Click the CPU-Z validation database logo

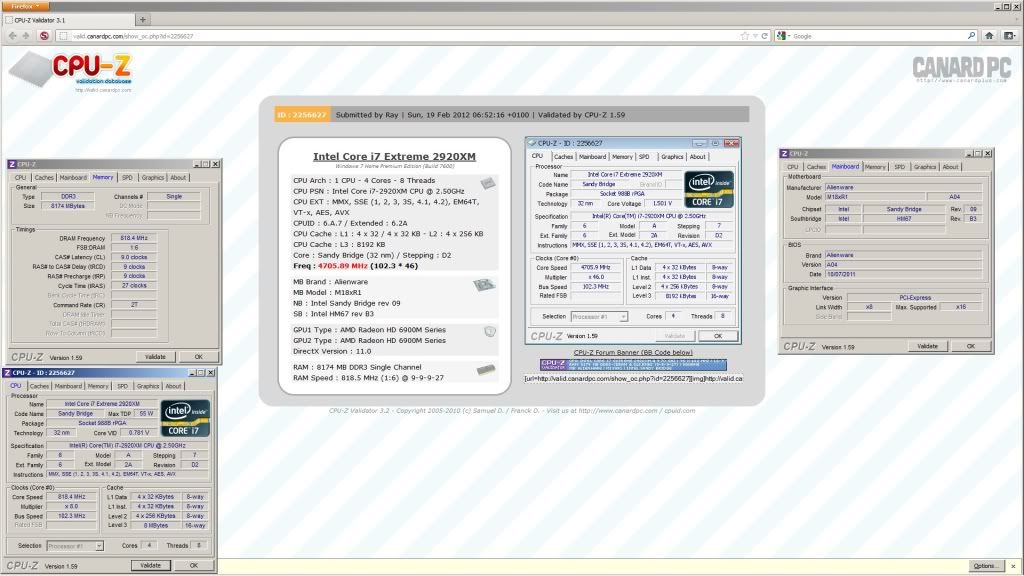coord(72,72)
